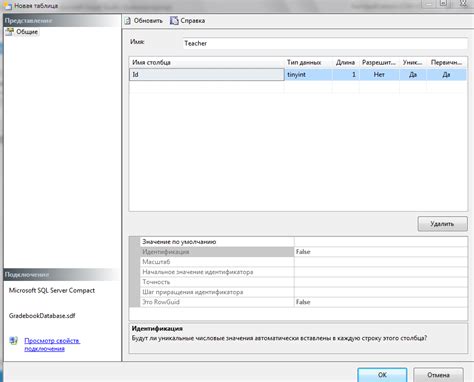The image size is (474, 382).
Task: Toggle the unique value Да cell
Action: click(413, 75)
